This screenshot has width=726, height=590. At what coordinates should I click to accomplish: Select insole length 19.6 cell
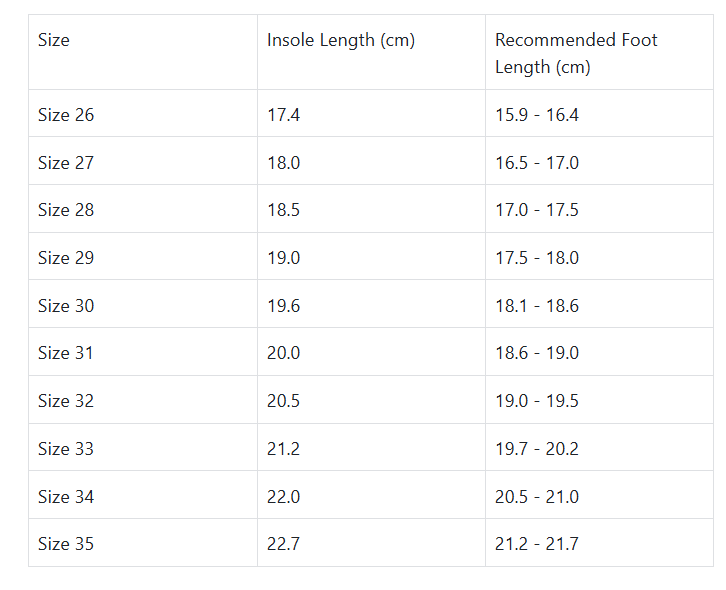[x=284, y=306]
